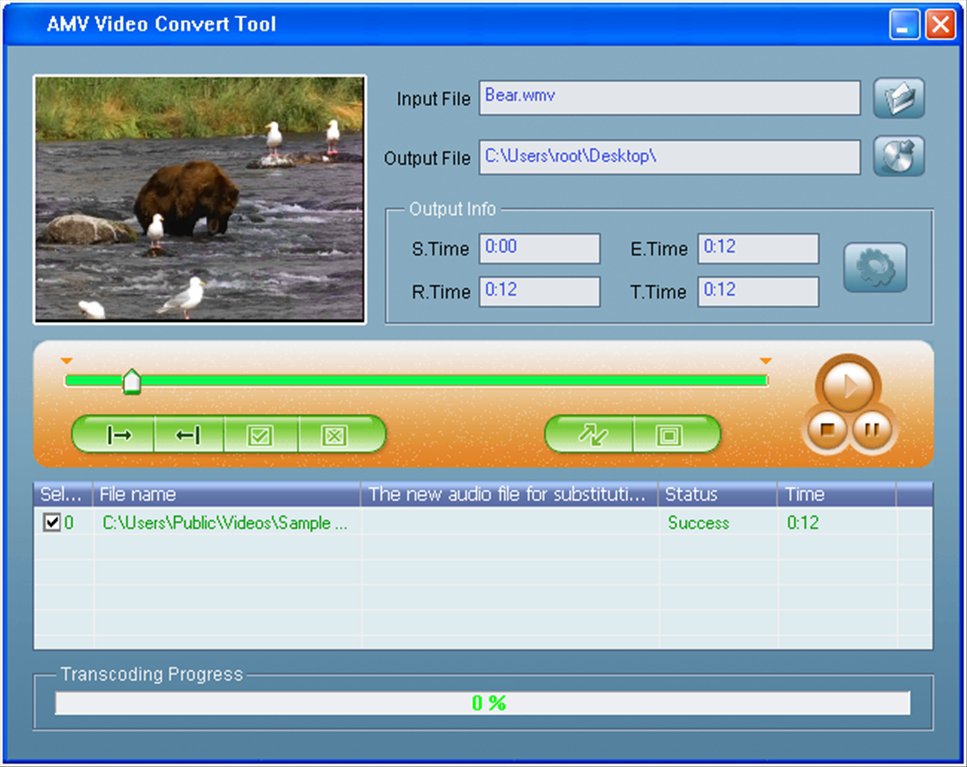The width and height of the screenshot is (967, 767).
Task: Click the Time column header
Action: (836, 494)
